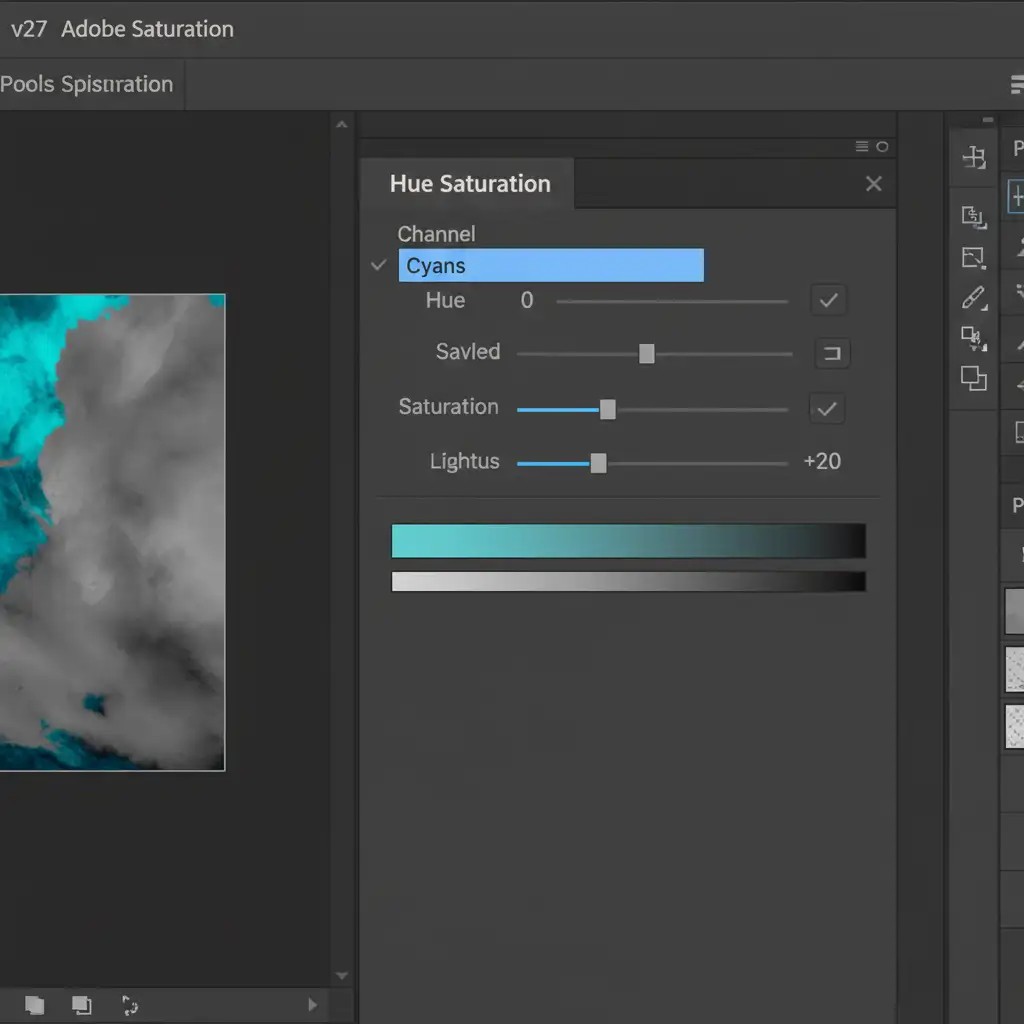
Task: Open the panel options menu with three lines
Action: pyautogui.click(x=862, y=147)
